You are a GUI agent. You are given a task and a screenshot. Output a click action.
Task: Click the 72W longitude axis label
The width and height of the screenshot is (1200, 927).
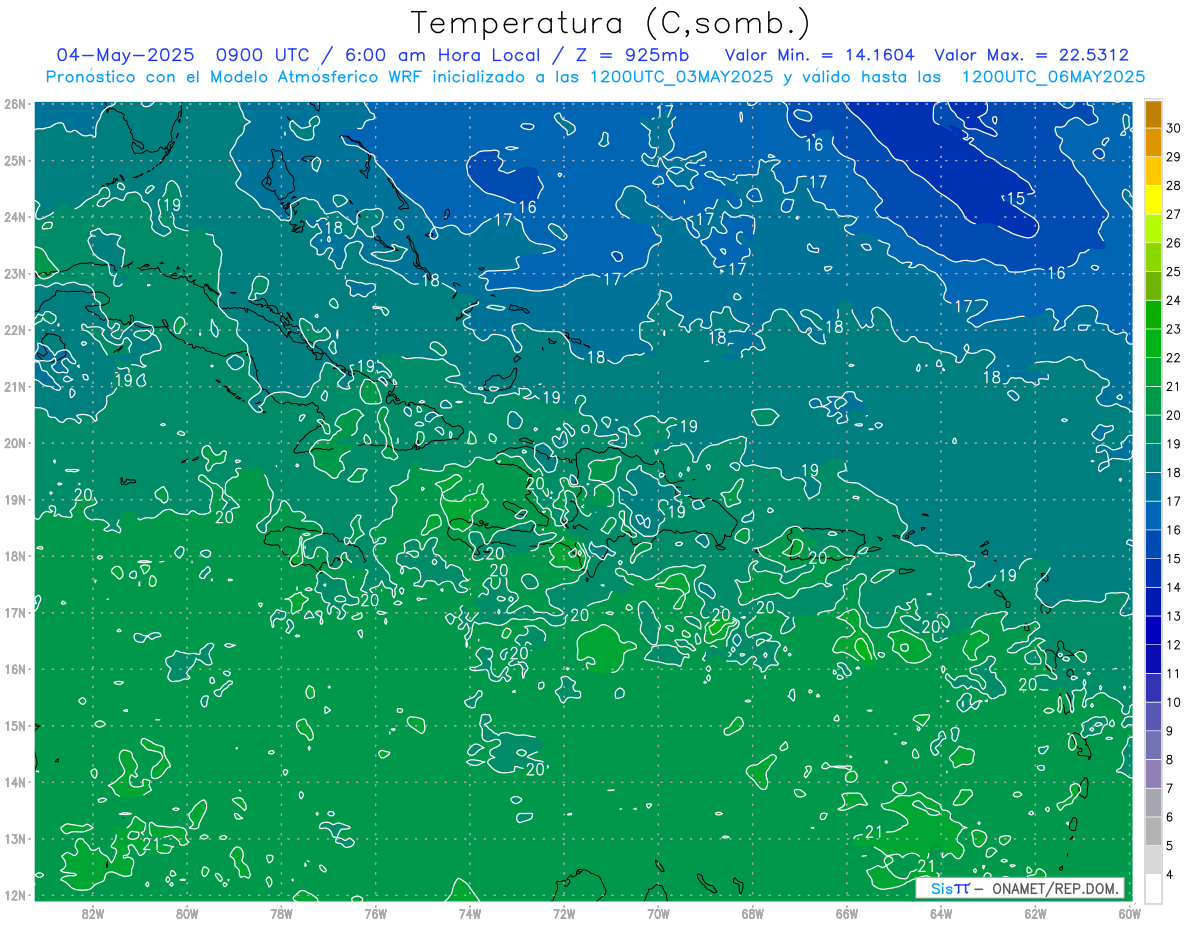coord(564,912)
